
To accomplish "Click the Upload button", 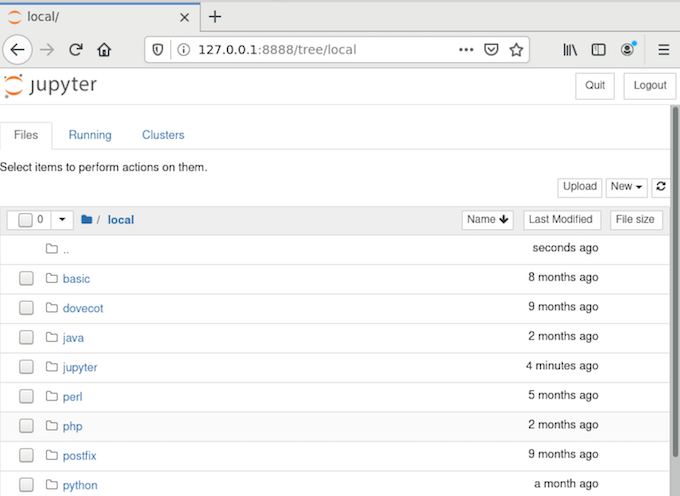I will pos(579,187).
